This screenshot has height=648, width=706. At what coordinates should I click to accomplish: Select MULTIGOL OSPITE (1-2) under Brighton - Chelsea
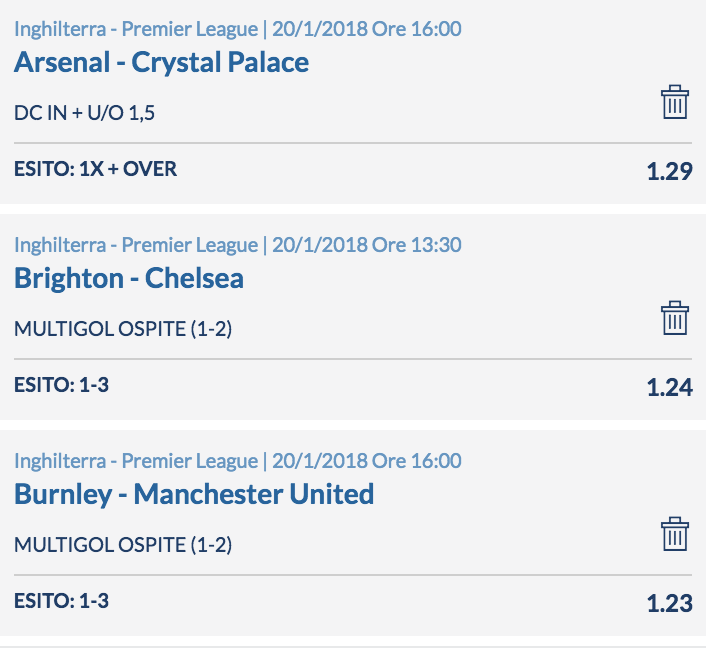coord(123,329)
